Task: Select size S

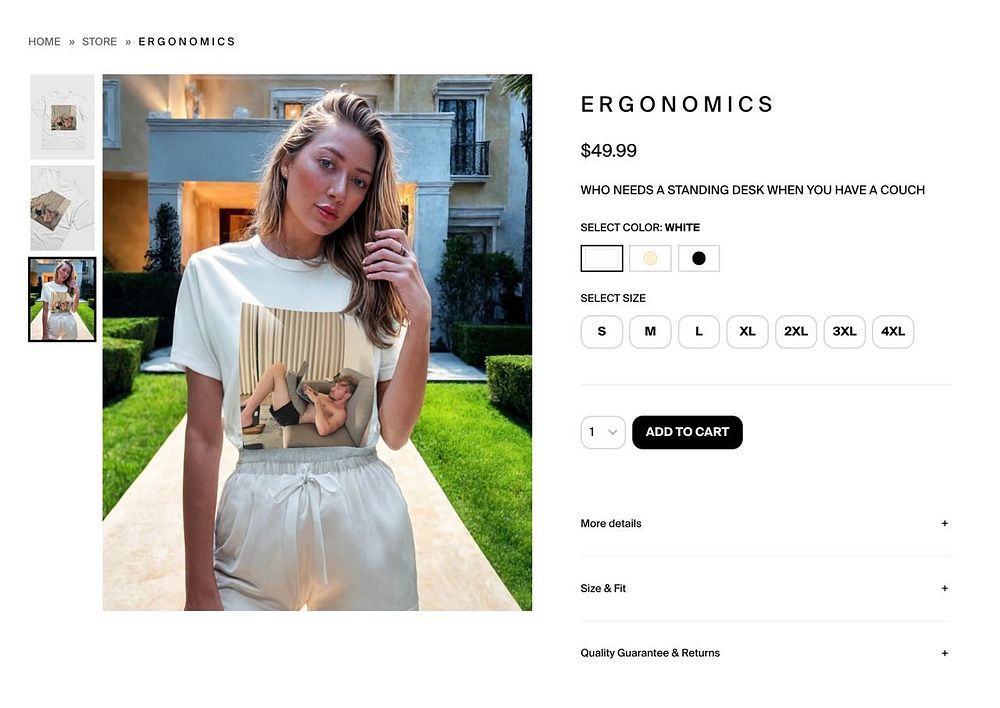Action: 601,332
